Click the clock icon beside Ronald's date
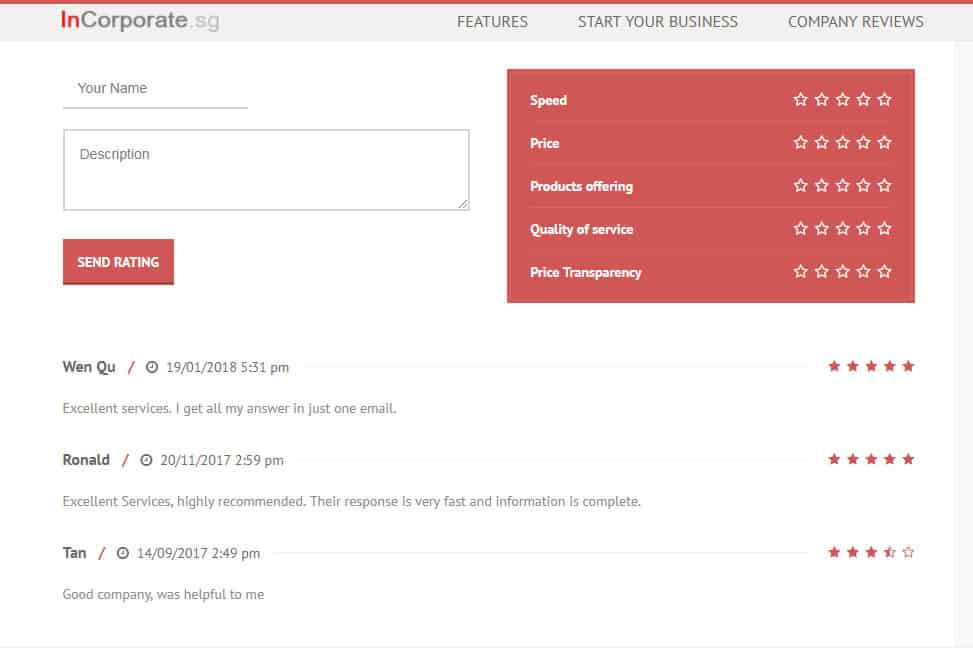 click(146, 460)
